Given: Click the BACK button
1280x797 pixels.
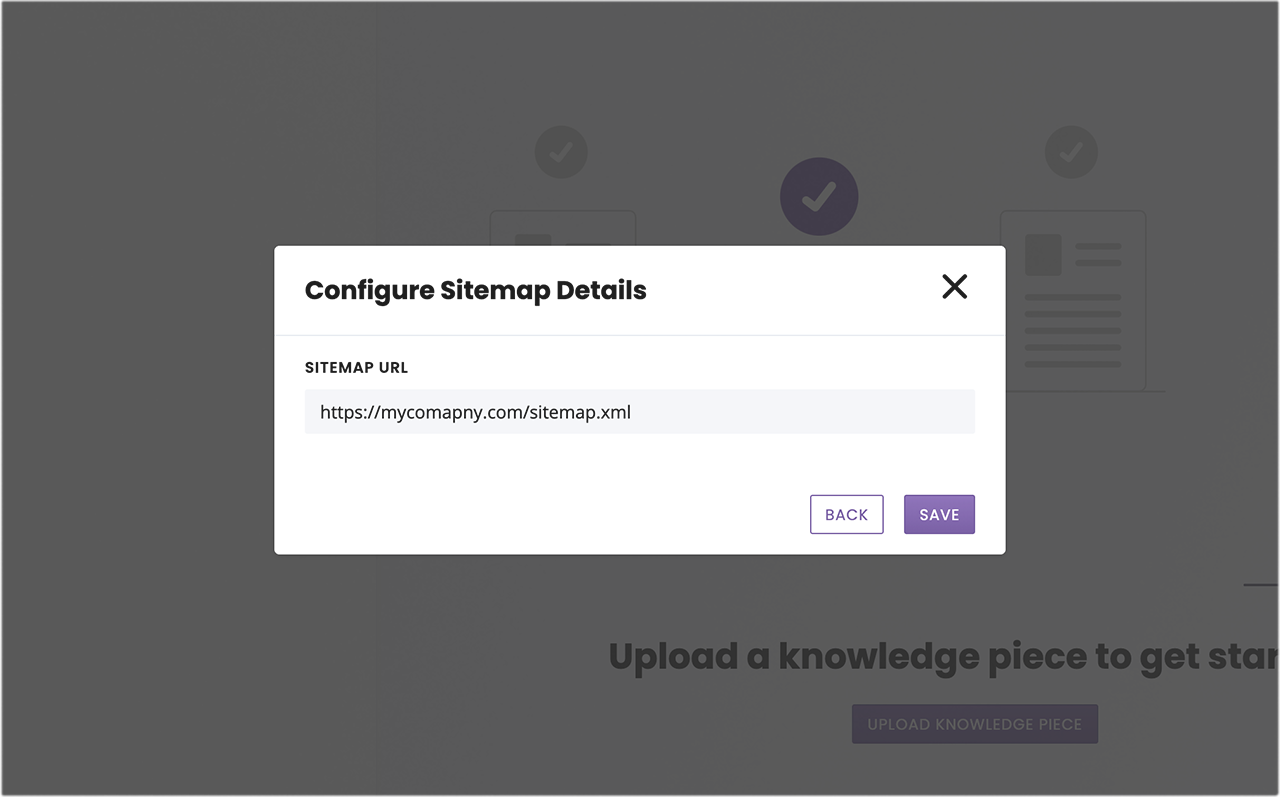Looking at the screenshot, I should pyautogui.click(x=847, y=514).
